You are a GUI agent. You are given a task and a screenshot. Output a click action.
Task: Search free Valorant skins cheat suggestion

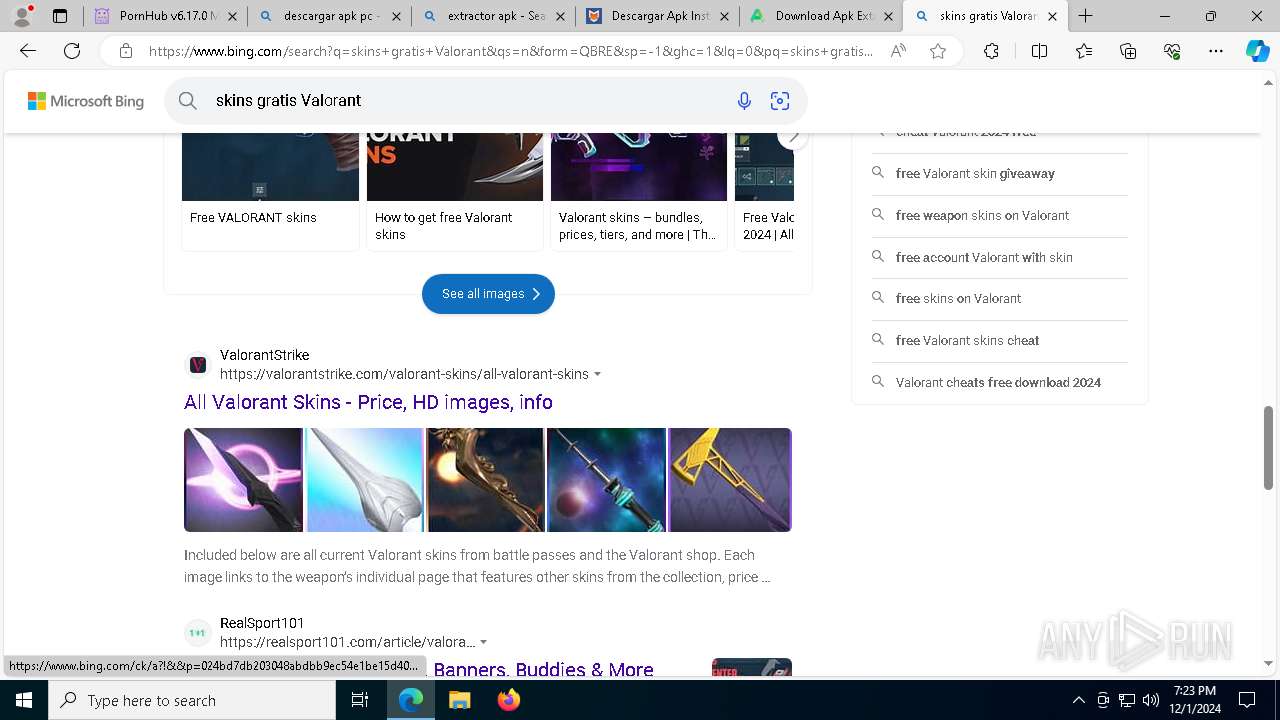click(x=967, y=341)
